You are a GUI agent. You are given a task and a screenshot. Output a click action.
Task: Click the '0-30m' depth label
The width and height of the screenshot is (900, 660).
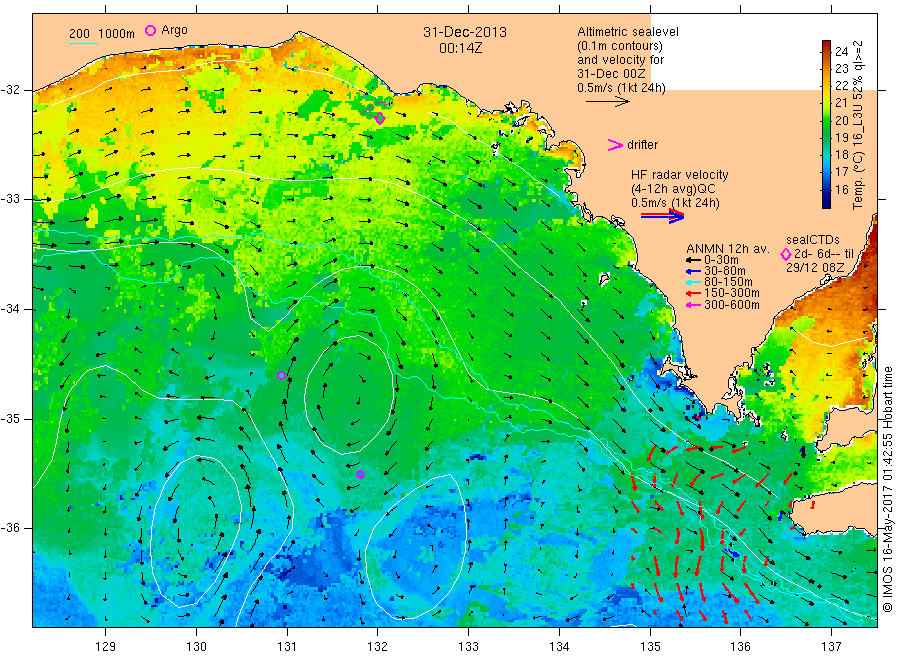click(x=721, y=261)
